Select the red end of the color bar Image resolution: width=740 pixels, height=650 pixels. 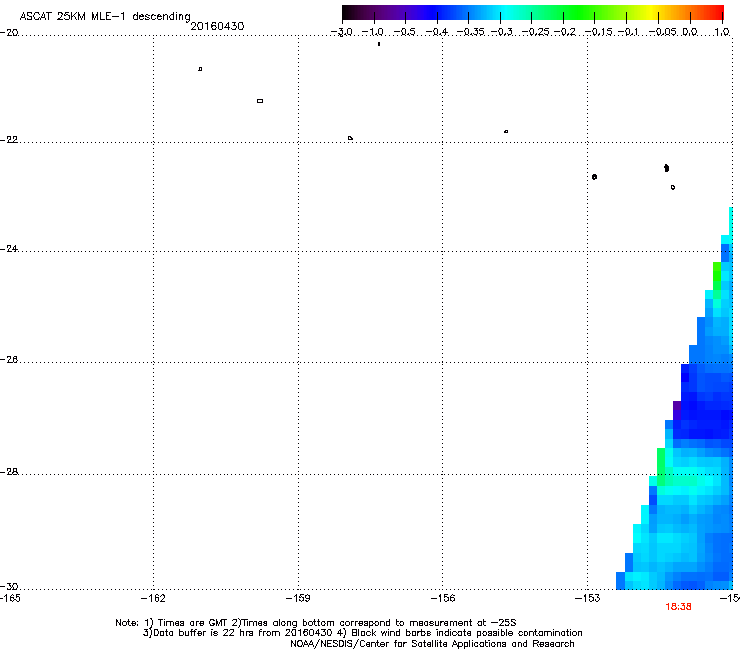(717, 13)
